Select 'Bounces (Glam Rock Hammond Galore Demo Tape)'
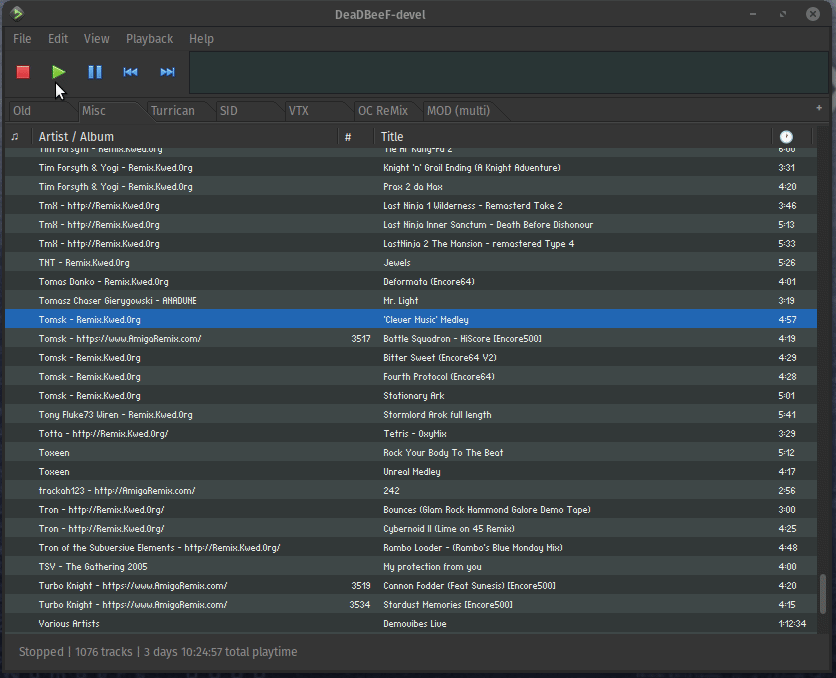Screen dimensions: 836x678 click(411, 510)
